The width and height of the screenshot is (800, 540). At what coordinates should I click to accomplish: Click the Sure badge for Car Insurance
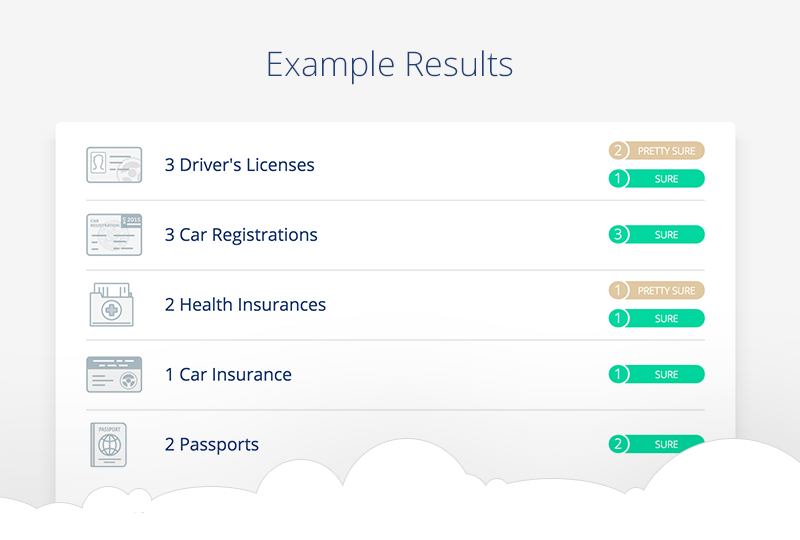point(657,374)
